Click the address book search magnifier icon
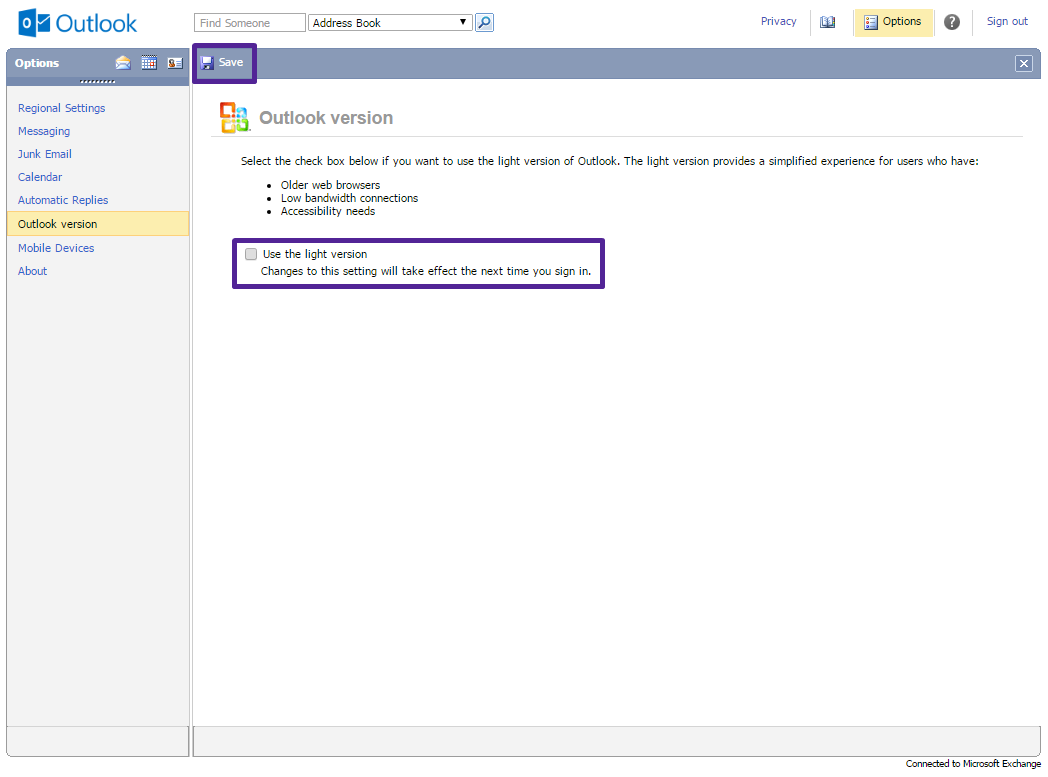This screenshot has width=1048, height=777. pyautogui.click(x=484, y=23)
